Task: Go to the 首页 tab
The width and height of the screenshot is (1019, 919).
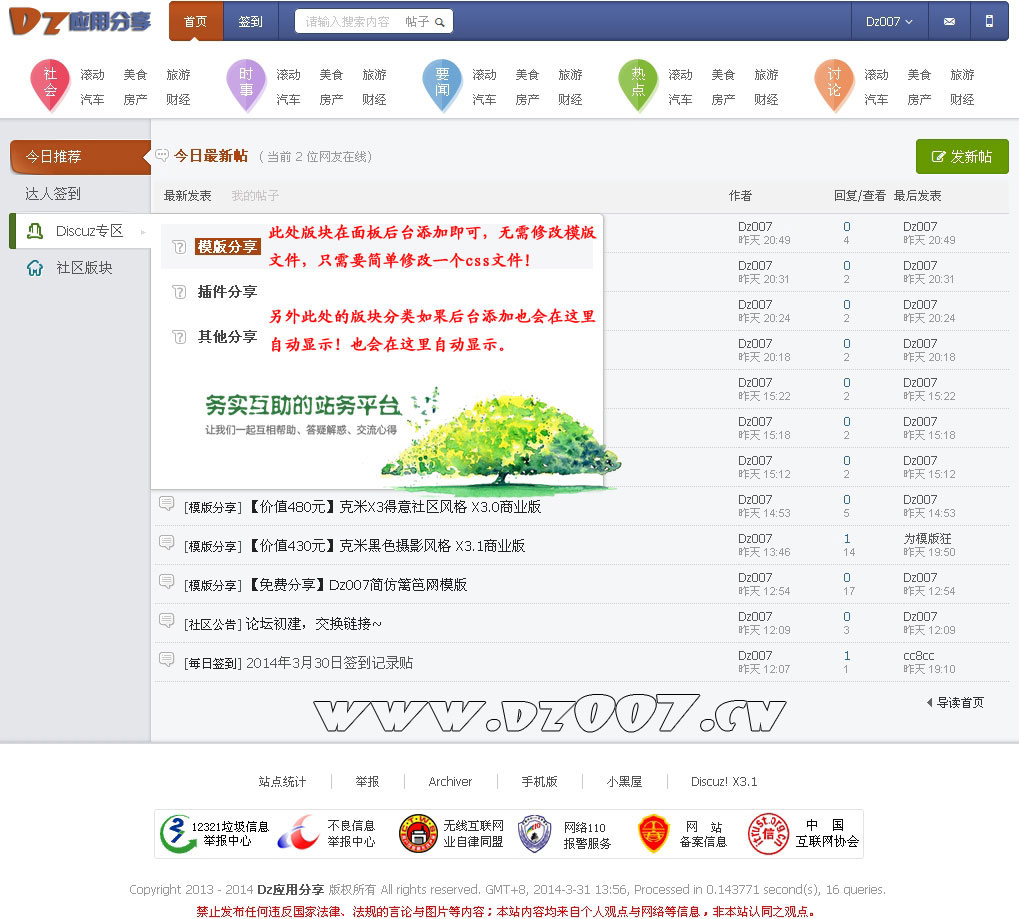Action: pos(196,21)
